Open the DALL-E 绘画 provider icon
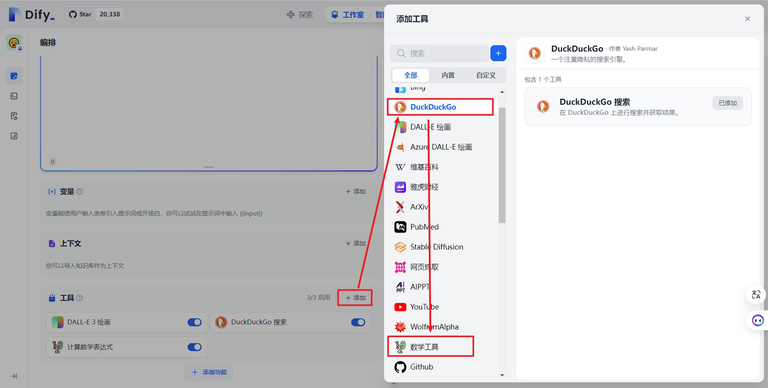 (x=401, y=127)
